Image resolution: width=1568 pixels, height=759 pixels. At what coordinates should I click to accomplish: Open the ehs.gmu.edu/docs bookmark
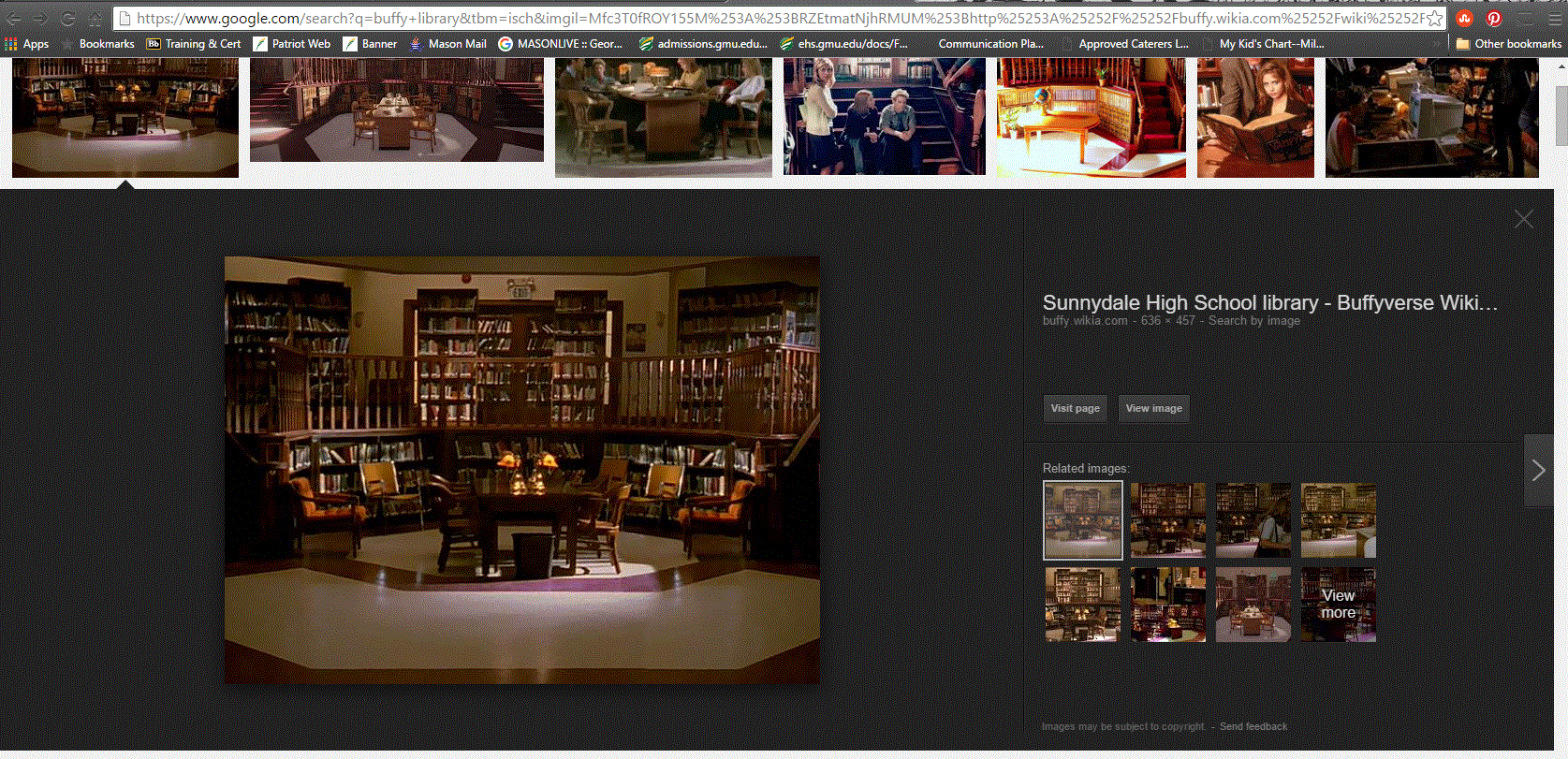[x=843, y=44]
